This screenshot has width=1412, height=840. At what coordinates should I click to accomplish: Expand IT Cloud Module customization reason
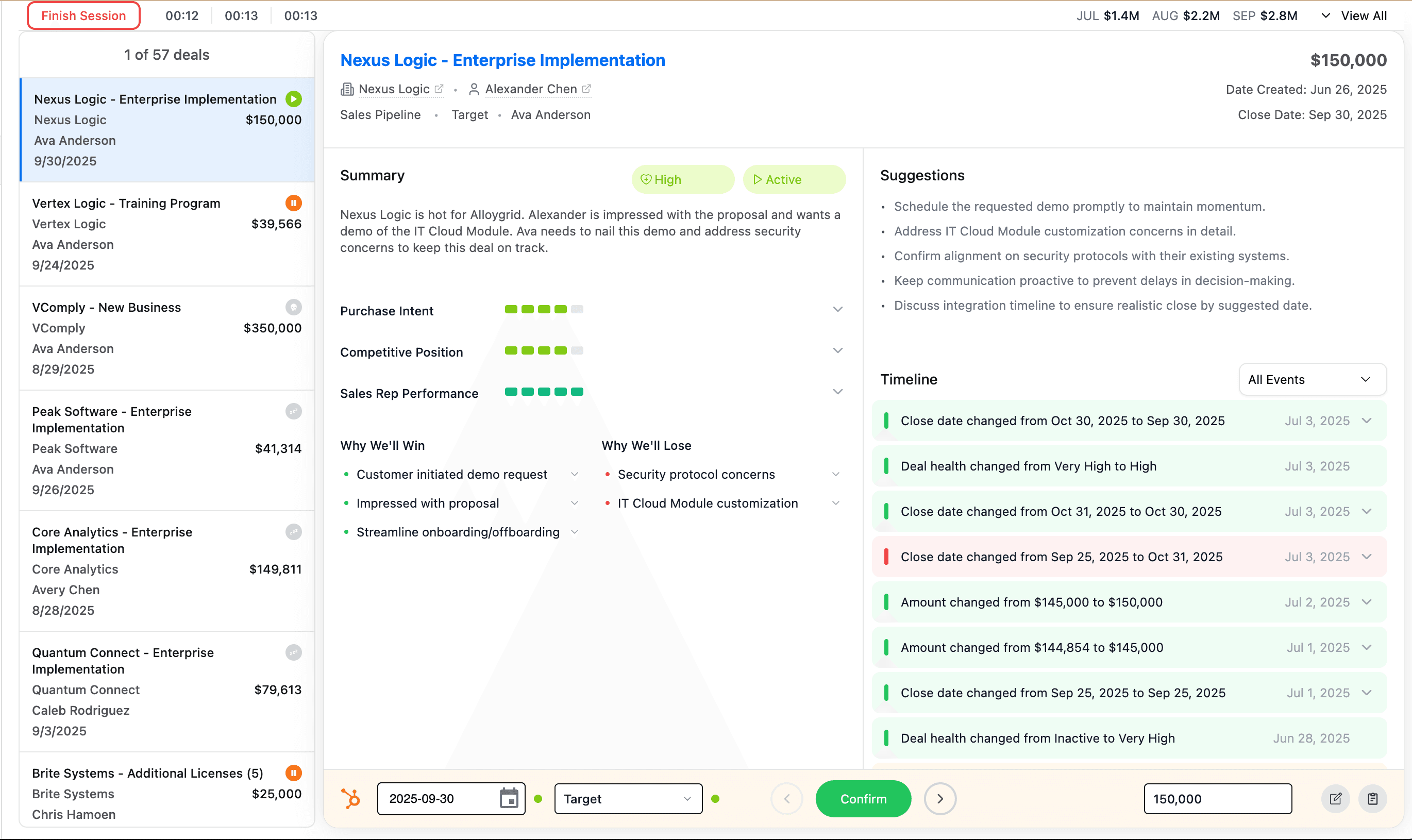pos(836,503)
